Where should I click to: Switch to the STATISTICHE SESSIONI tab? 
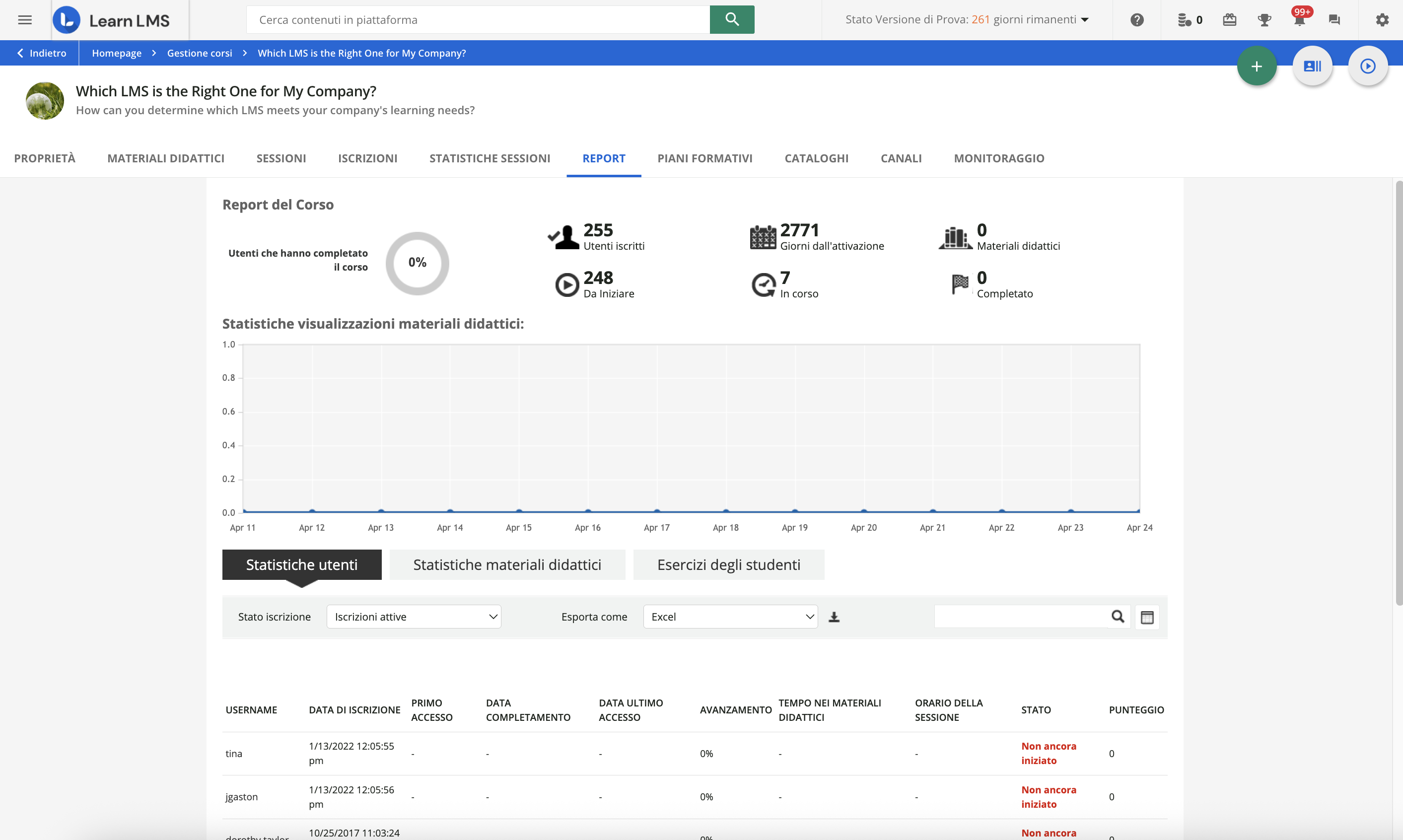tap(490, 158)
